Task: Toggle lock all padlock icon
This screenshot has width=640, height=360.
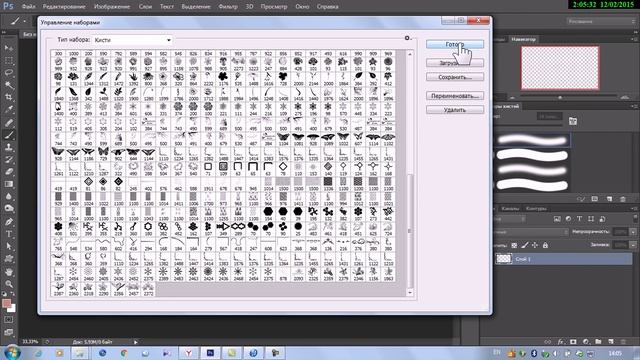Action: (x=545, y=245)
